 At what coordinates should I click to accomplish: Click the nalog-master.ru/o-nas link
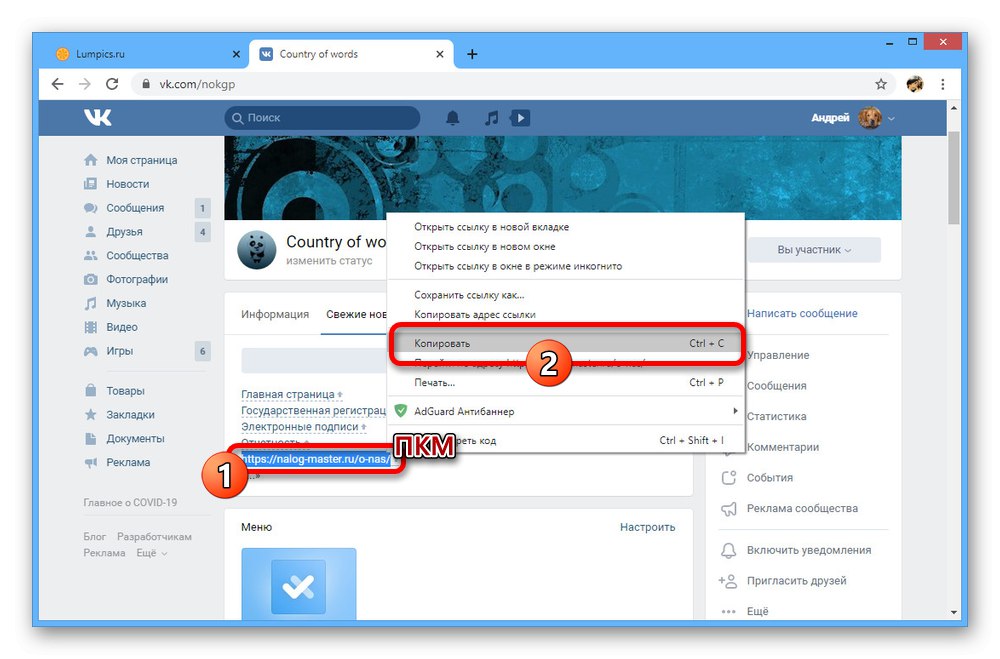(316, 459)
